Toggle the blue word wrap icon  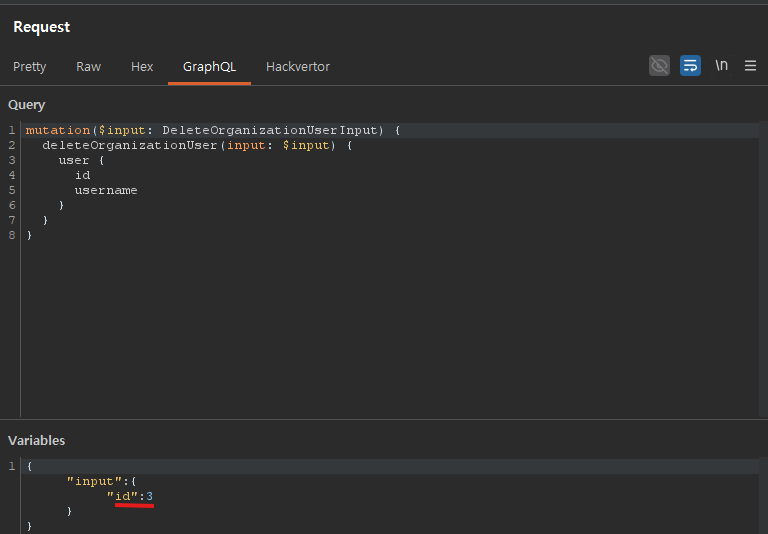690,66
